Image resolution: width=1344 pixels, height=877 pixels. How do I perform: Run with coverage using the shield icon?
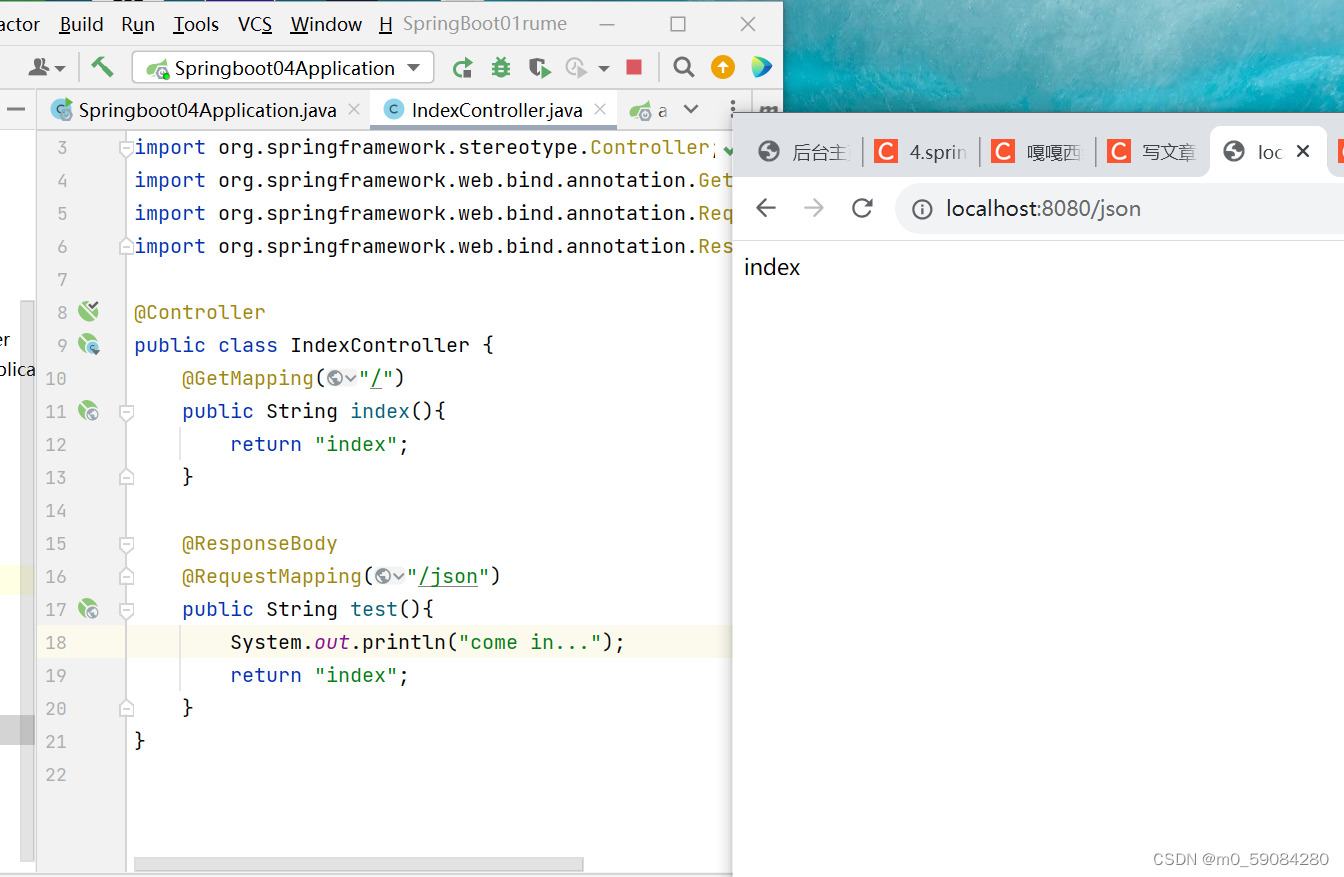coord(539,67)
